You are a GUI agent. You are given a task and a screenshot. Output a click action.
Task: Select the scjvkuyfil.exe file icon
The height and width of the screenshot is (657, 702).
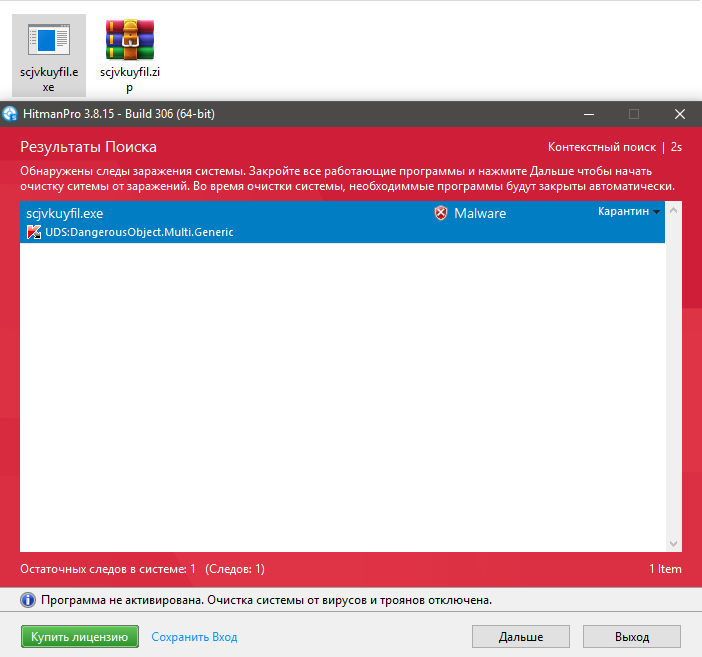point(48,56)
